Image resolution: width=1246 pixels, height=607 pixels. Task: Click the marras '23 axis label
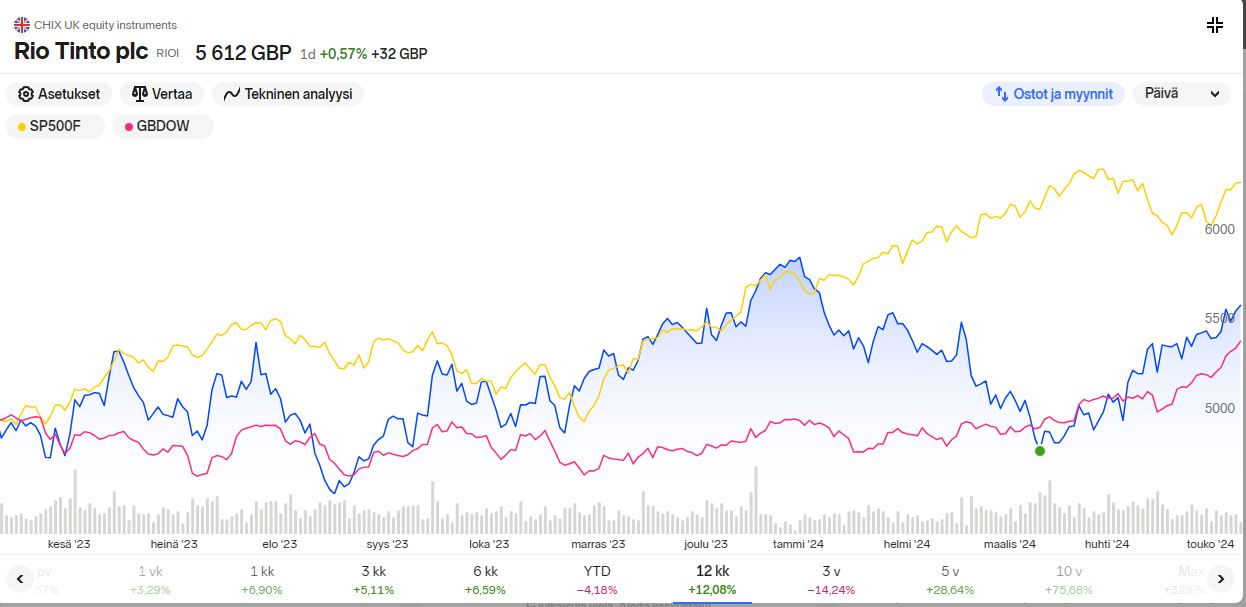pyautogui.click(x=598, y=544)
